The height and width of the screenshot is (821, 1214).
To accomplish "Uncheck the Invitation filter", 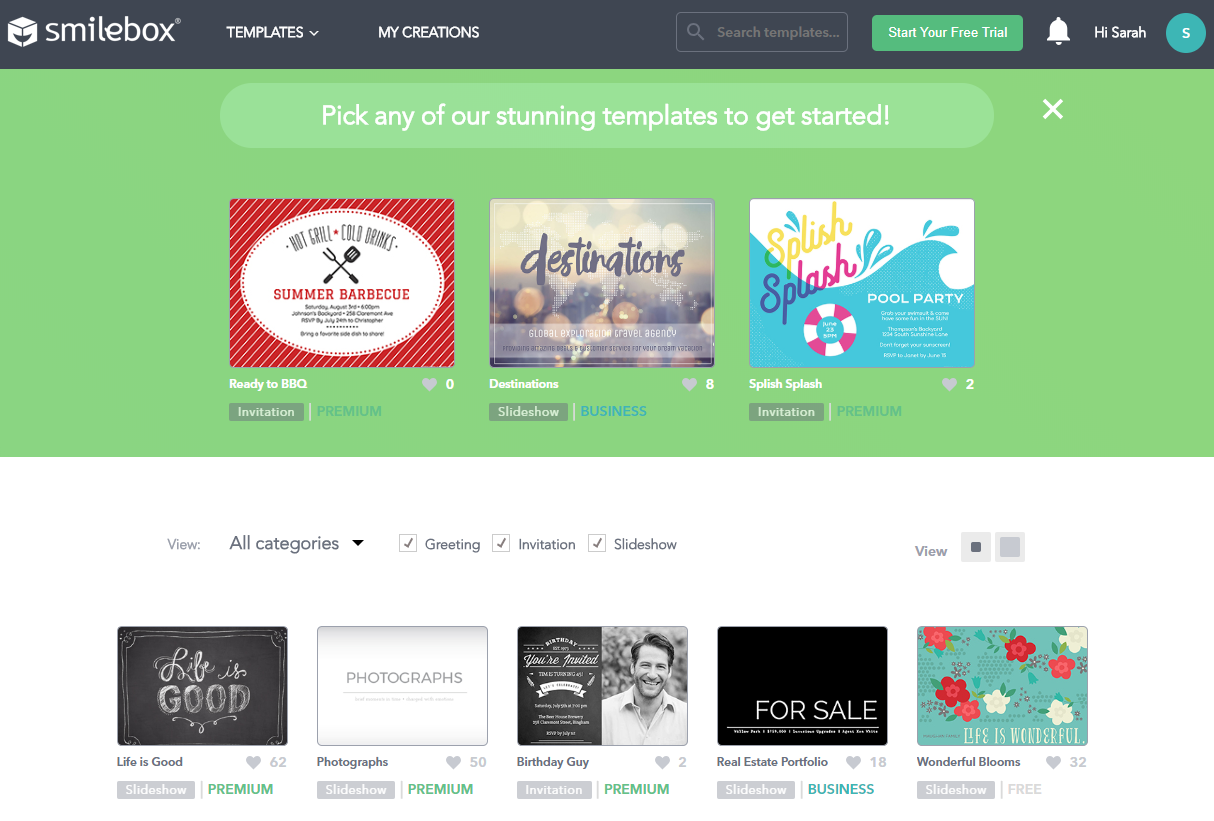I will (502, 543).
